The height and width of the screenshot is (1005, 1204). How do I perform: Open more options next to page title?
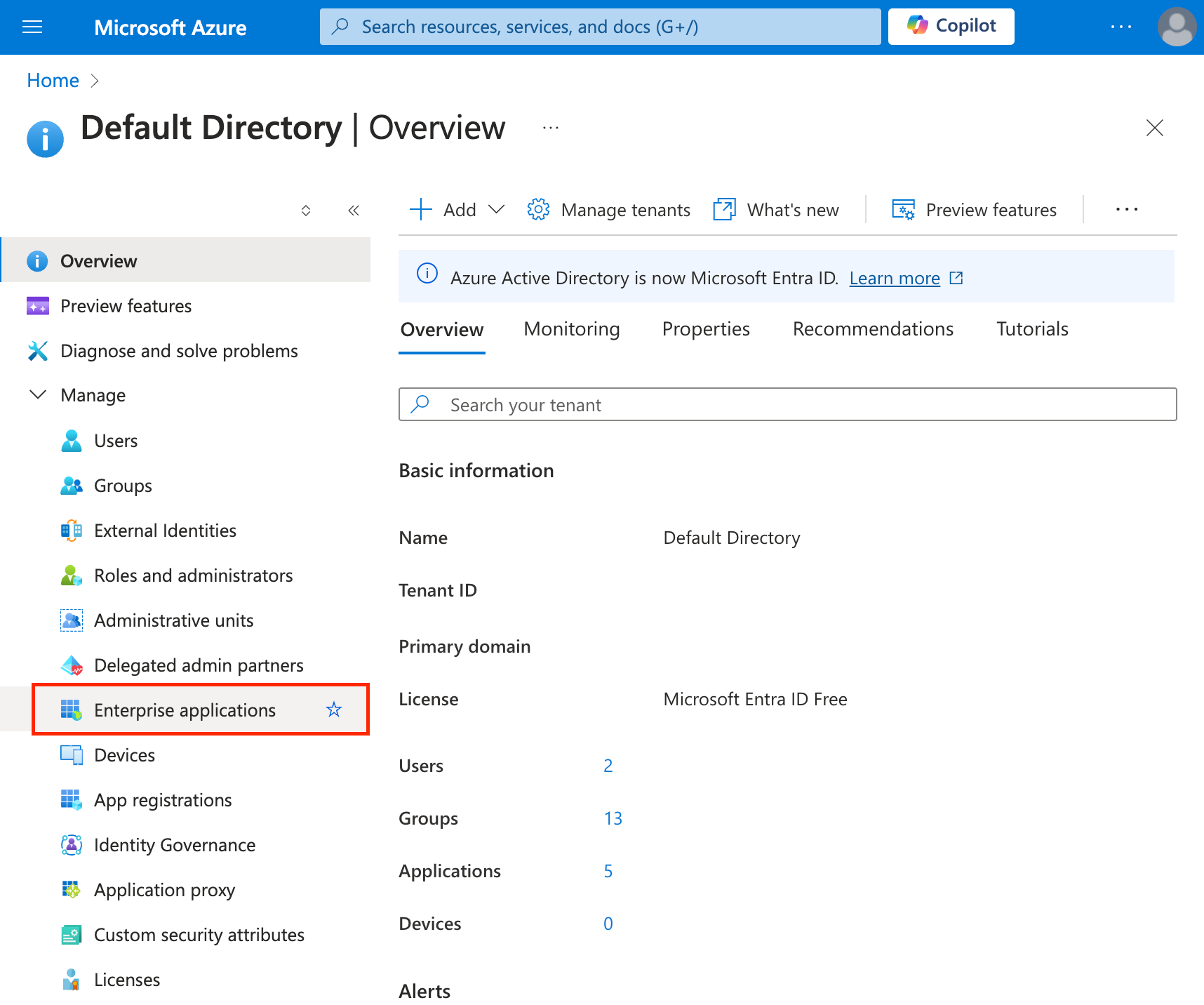[551, 128]
